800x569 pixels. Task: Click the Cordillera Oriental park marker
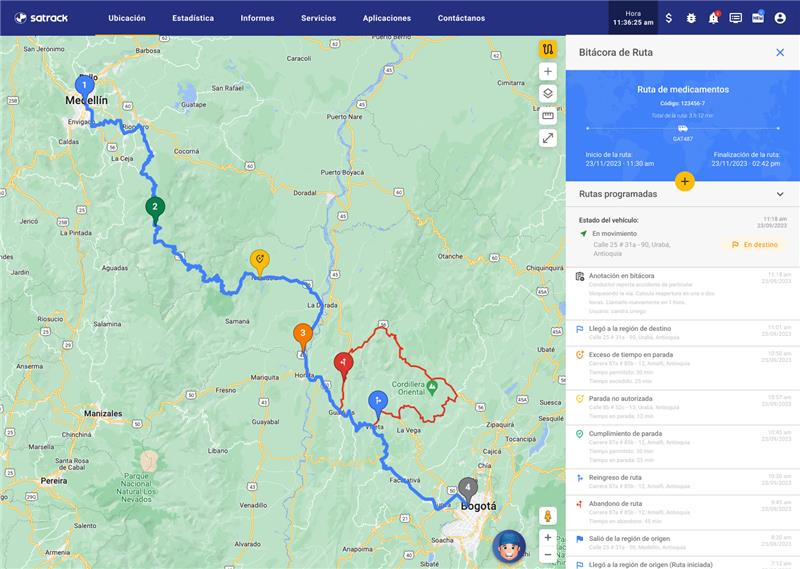[432, 386]
